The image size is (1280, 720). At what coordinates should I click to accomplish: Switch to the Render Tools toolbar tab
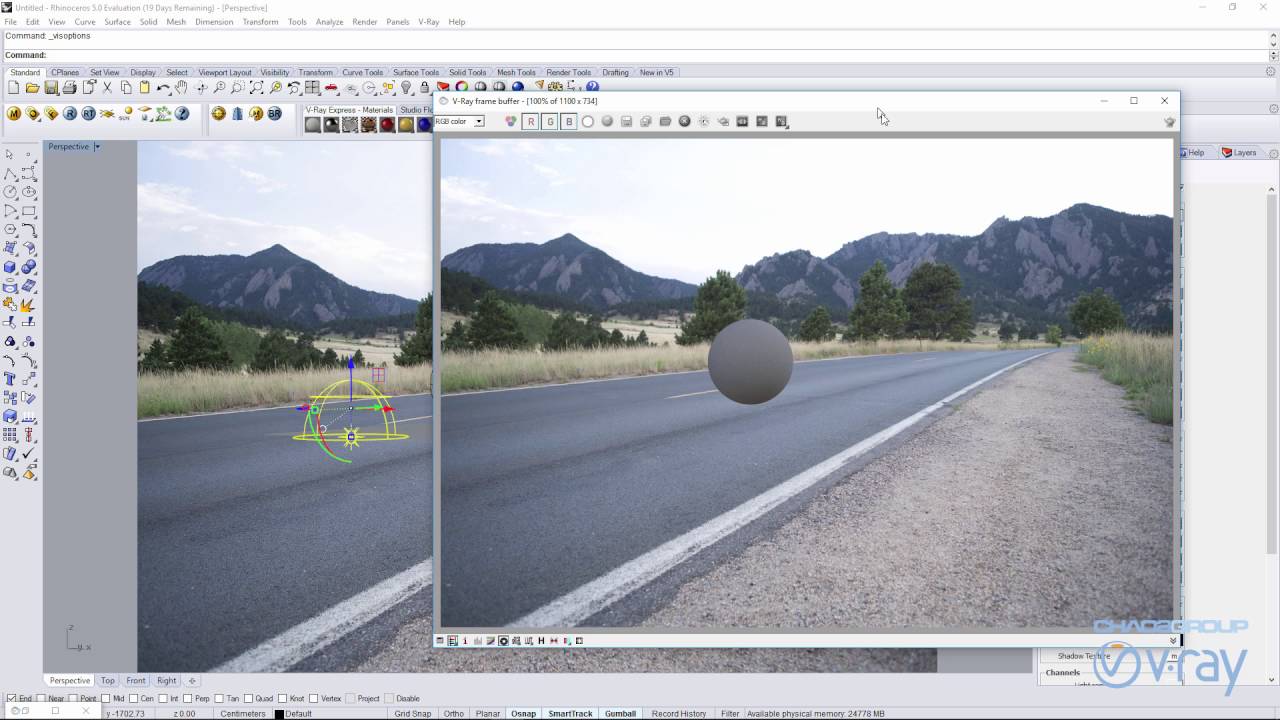[x=568, y=72]
